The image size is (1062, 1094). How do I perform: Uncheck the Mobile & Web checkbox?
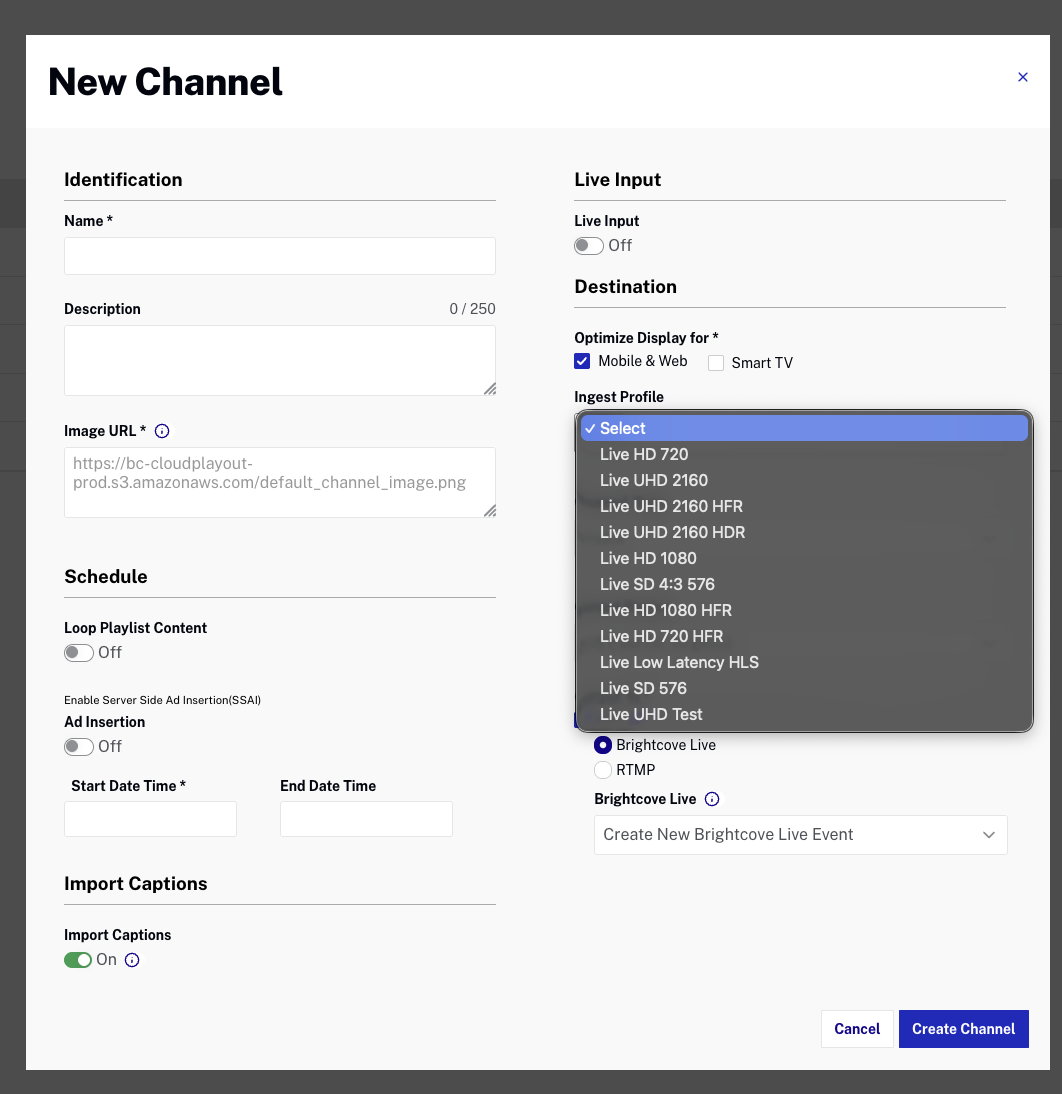pyautogui.click(x=582, y=361)
